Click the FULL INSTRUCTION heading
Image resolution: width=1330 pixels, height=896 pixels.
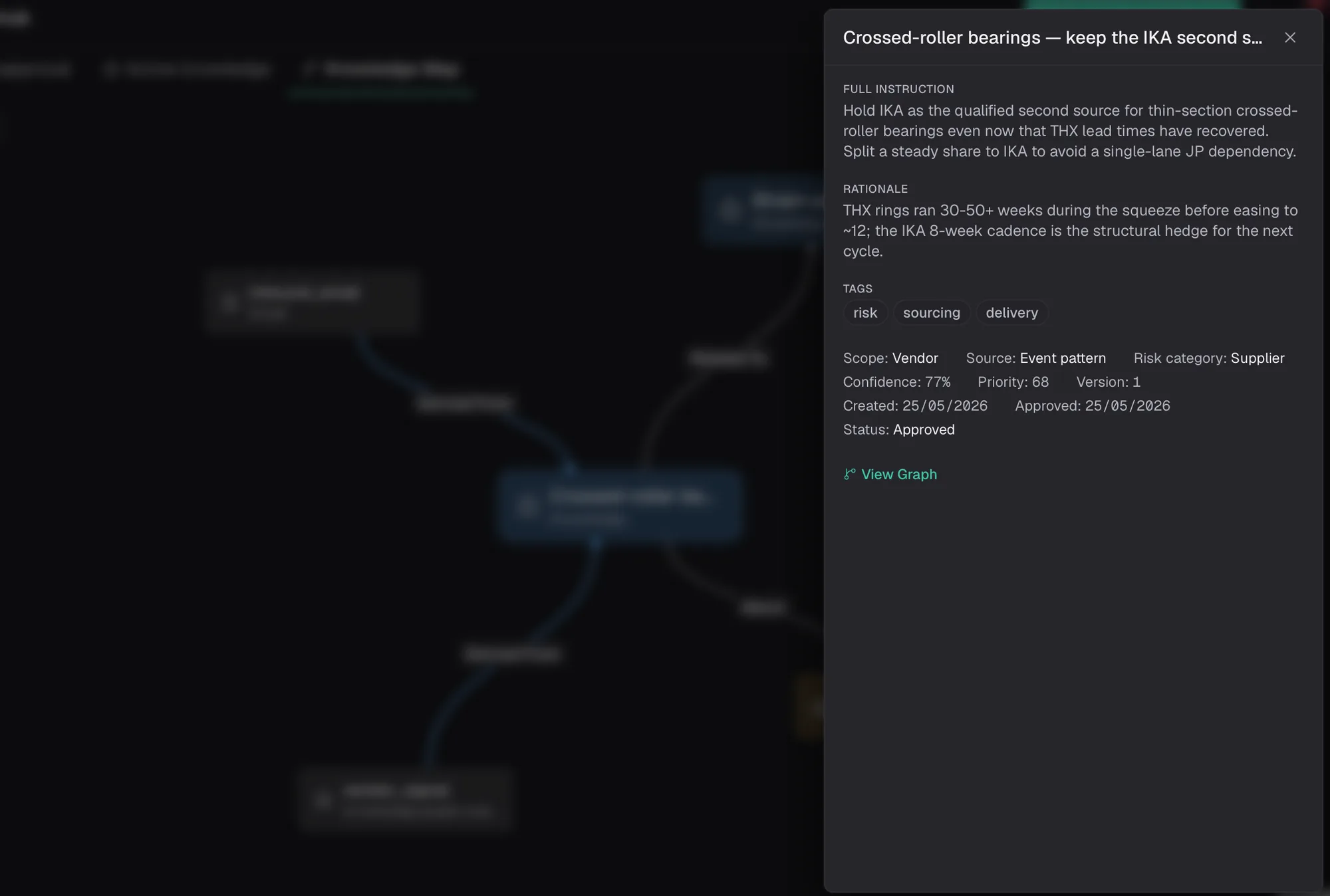(898, 89)
